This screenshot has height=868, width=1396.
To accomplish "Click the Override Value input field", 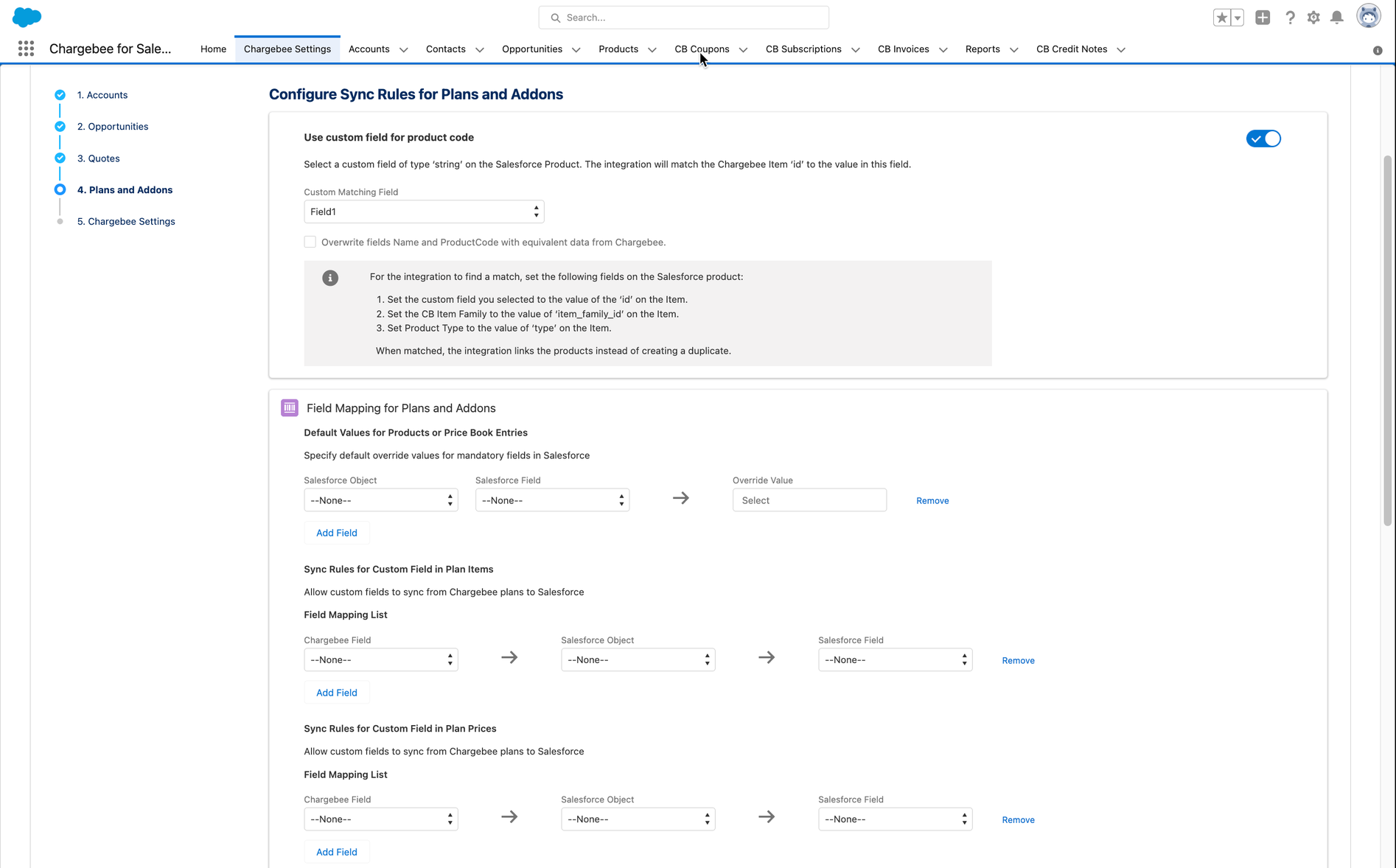I will pyautogui.click(x=809, y=500).
